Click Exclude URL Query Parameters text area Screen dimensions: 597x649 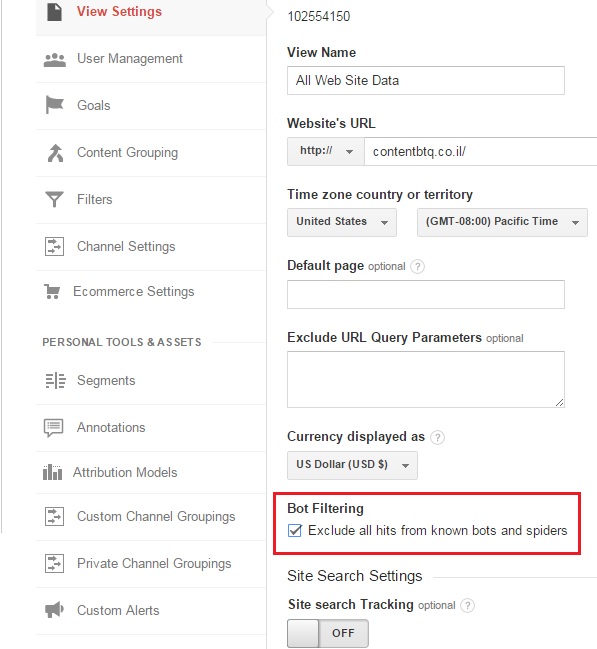[x=426, y=379]
